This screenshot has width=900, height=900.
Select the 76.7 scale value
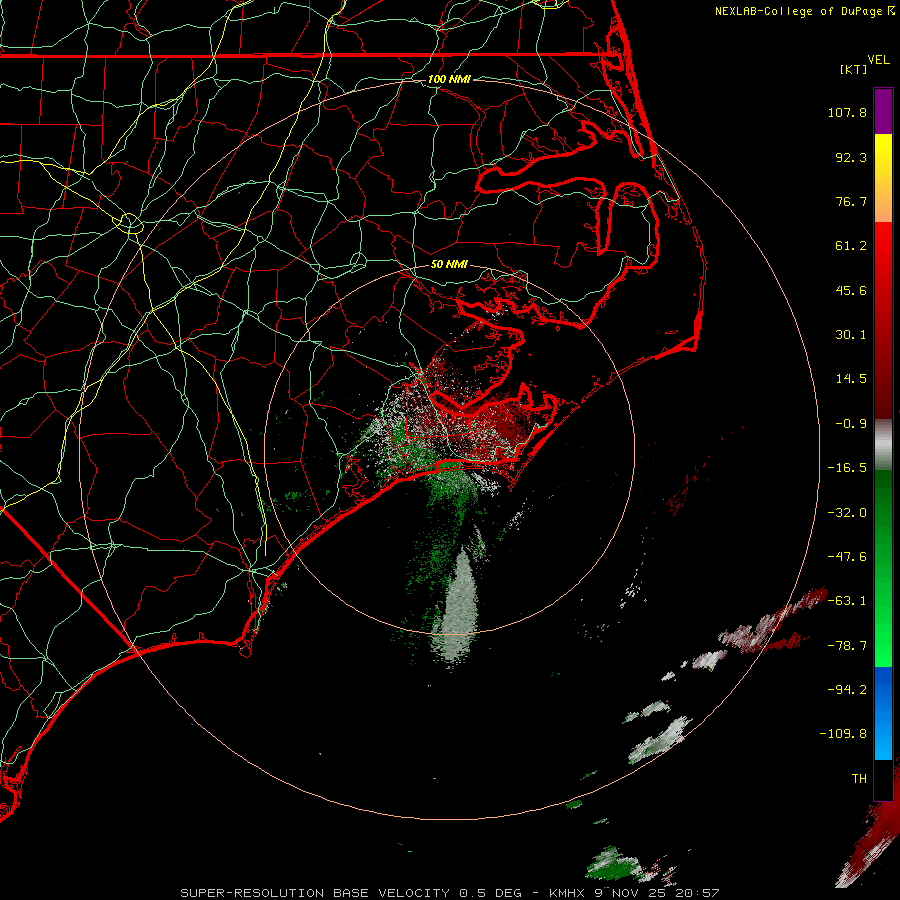851,201
